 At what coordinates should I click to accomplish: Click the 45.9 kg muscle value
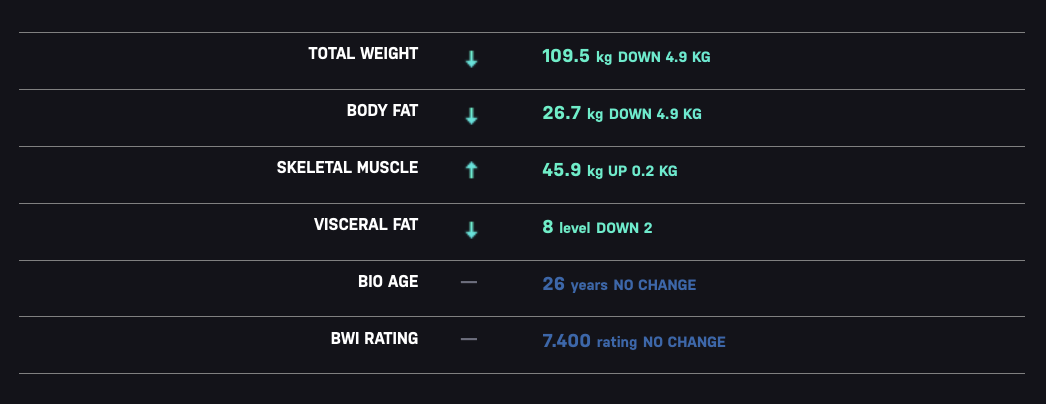[x=572, y=171]
